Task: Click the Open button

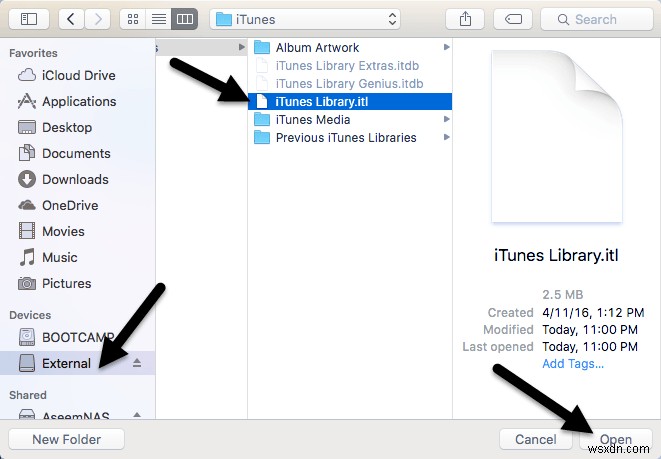Action: point(615,440)
